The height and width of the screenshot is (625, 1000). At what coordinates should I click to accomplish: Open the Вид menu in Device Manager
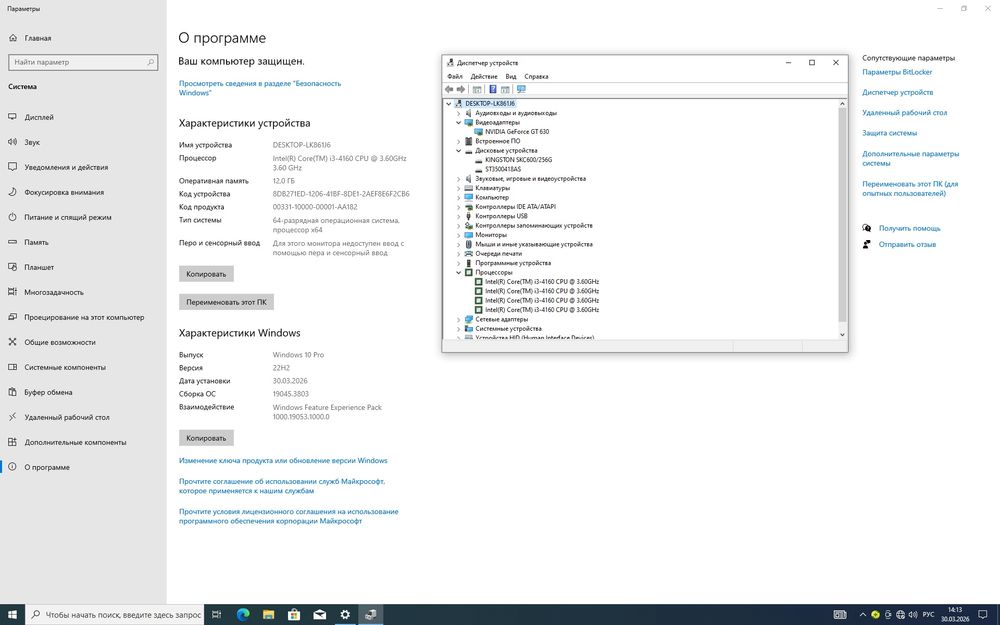click(511, 77)
